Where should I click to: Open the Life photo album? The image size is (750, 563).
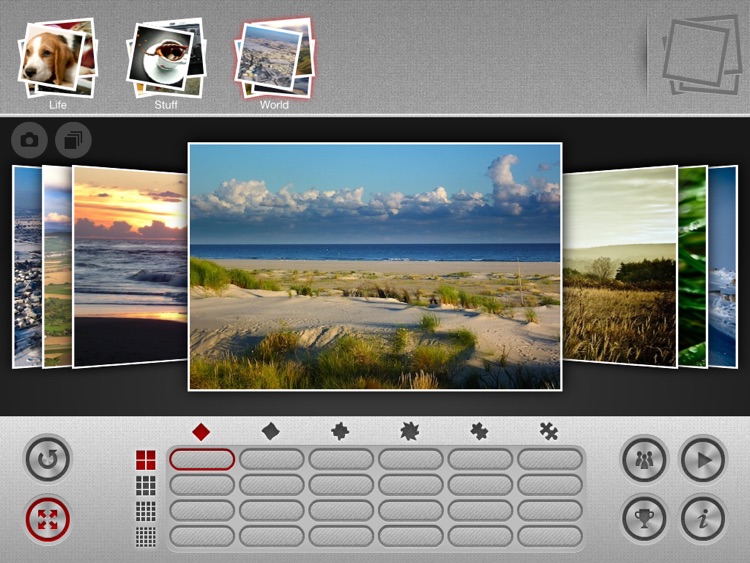pyautogui.click(x=57, y=58)
